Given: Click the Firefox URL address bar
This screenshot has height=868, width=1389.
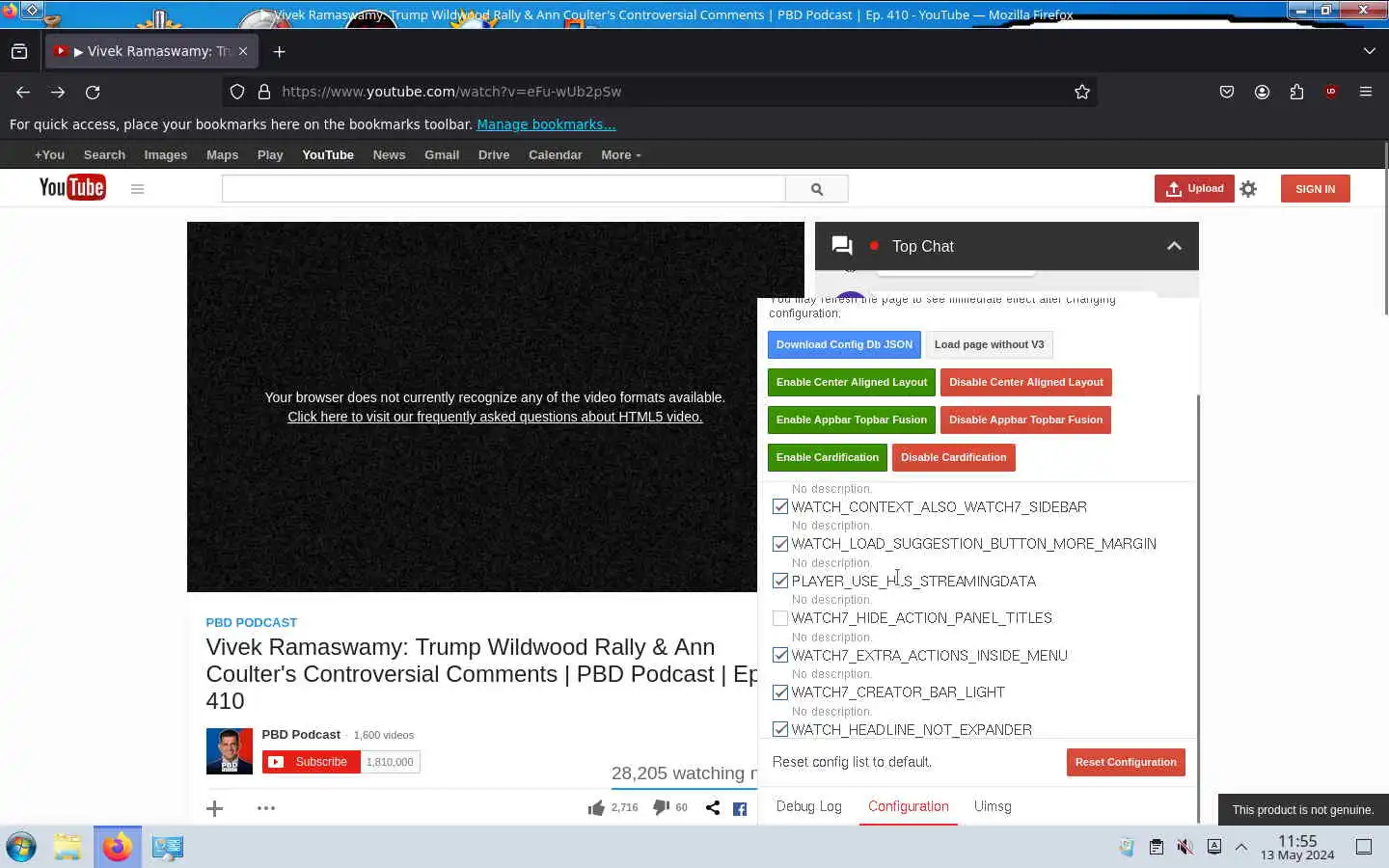Looking at the screenshot, I should coord(659,92).
